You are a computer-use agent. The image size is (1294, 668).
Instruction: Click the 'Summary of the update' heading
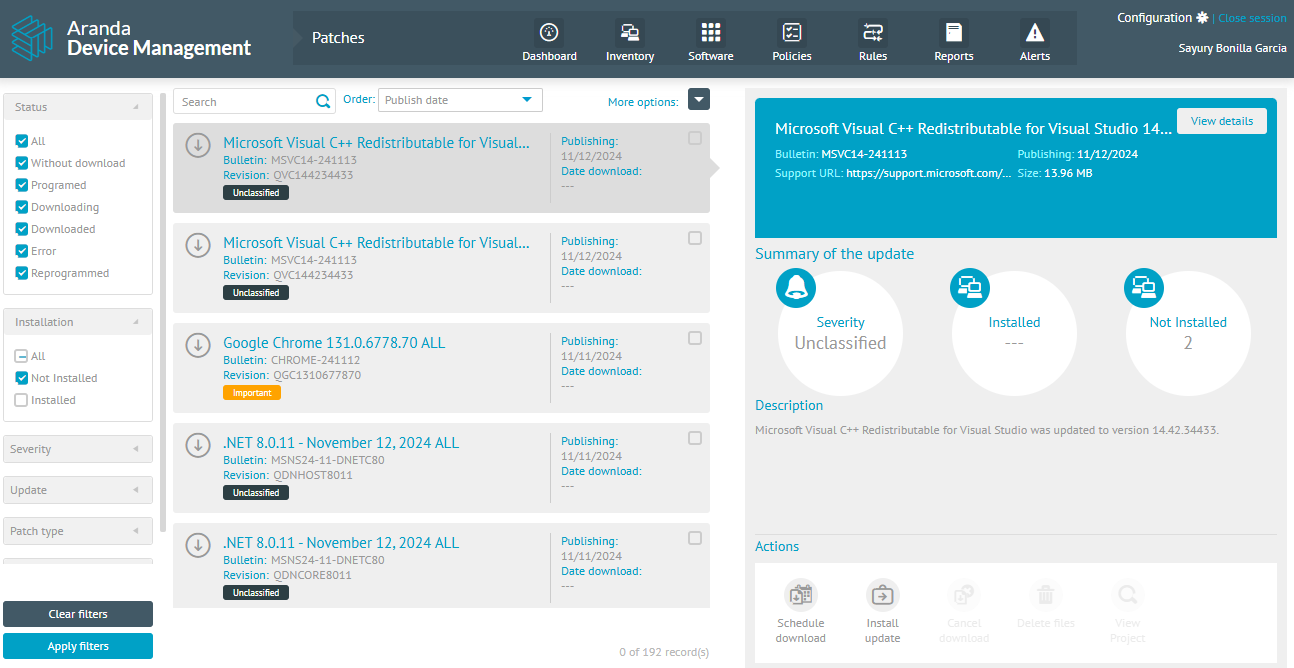tap(834, 254)
